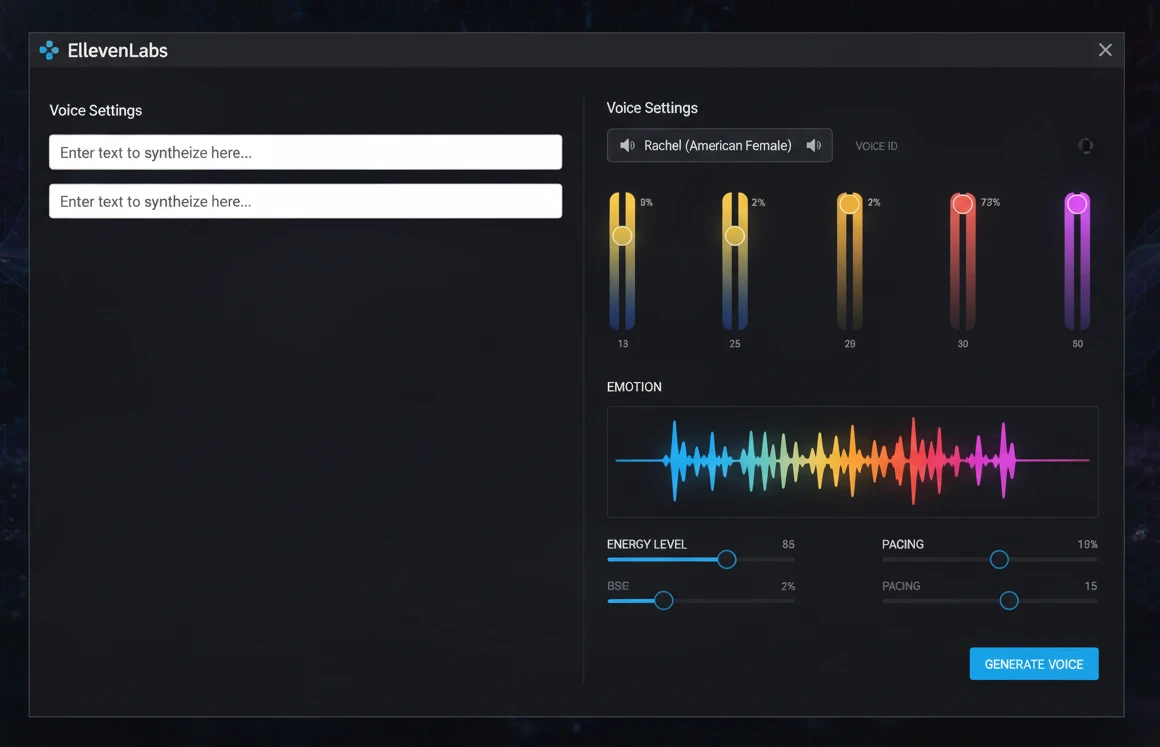Click the orange handle on slider 29

coord(849,203)
